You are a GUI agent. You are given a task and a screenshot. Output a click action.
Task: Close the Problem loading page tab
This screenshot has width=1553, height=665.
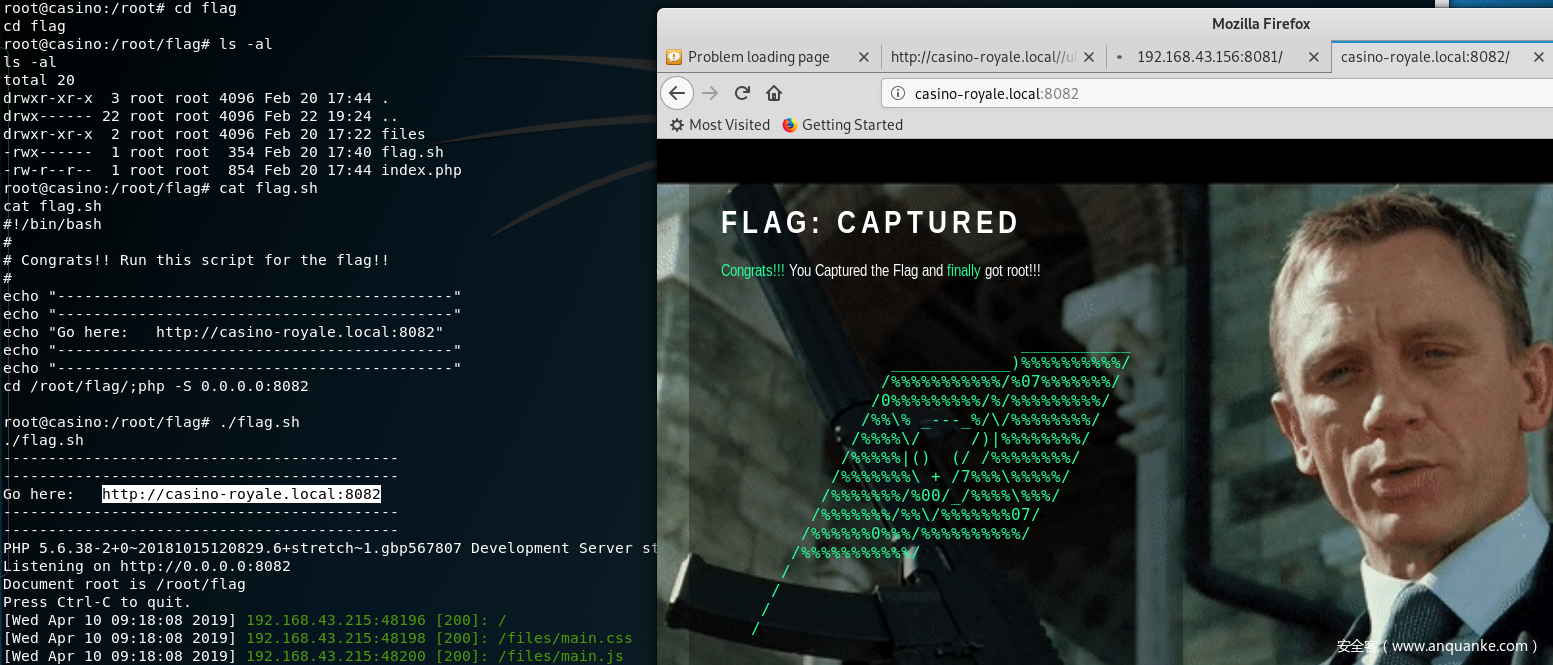(864, 57)
